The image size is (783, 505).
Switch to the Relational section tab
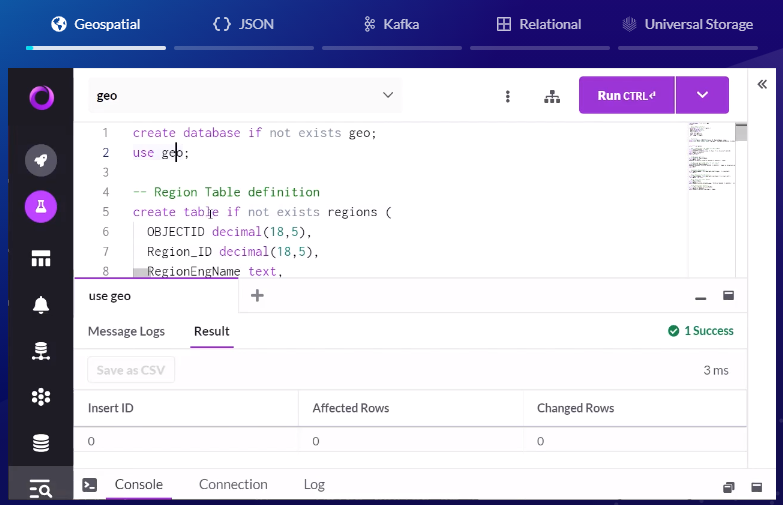pos(540,25)
